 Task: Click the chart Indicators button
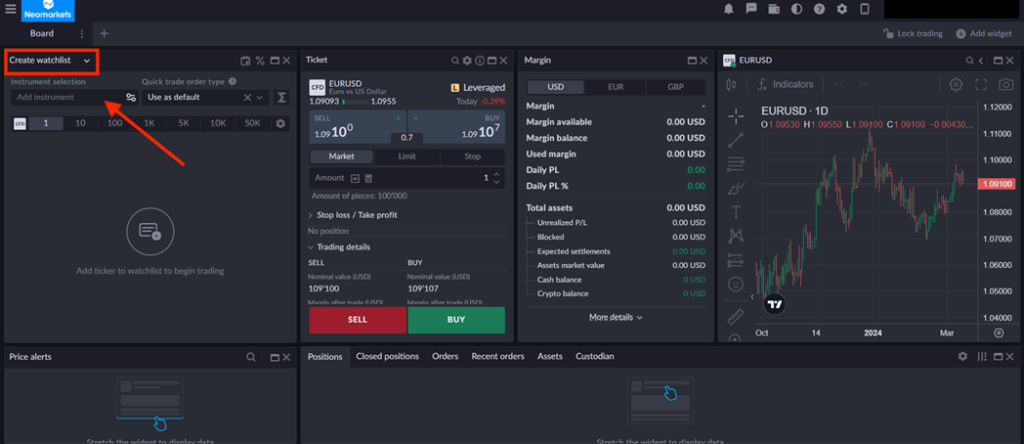[785, 85]
